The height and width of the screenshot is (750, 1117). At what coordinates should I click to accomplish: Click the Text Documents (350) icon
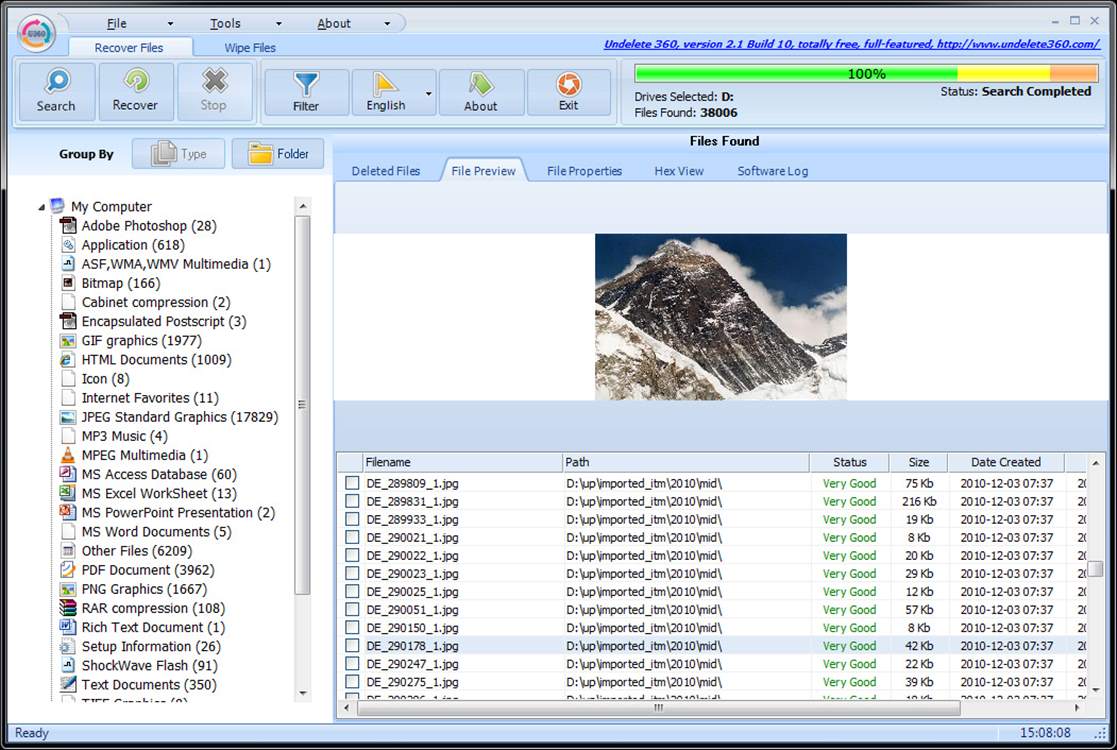pos(68,684)
